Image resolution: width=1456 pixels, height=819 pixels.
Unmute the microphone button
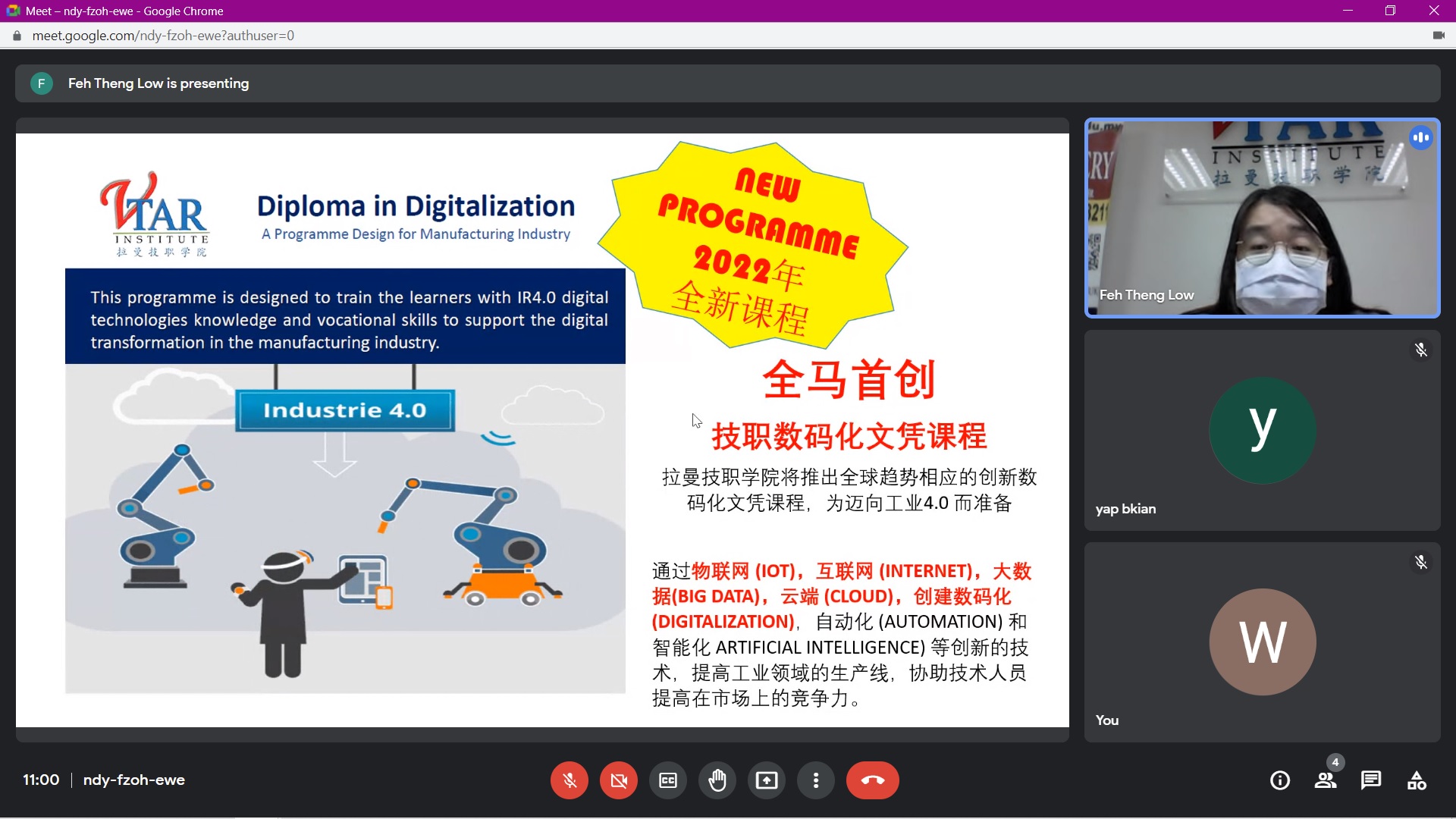point(570,780)
